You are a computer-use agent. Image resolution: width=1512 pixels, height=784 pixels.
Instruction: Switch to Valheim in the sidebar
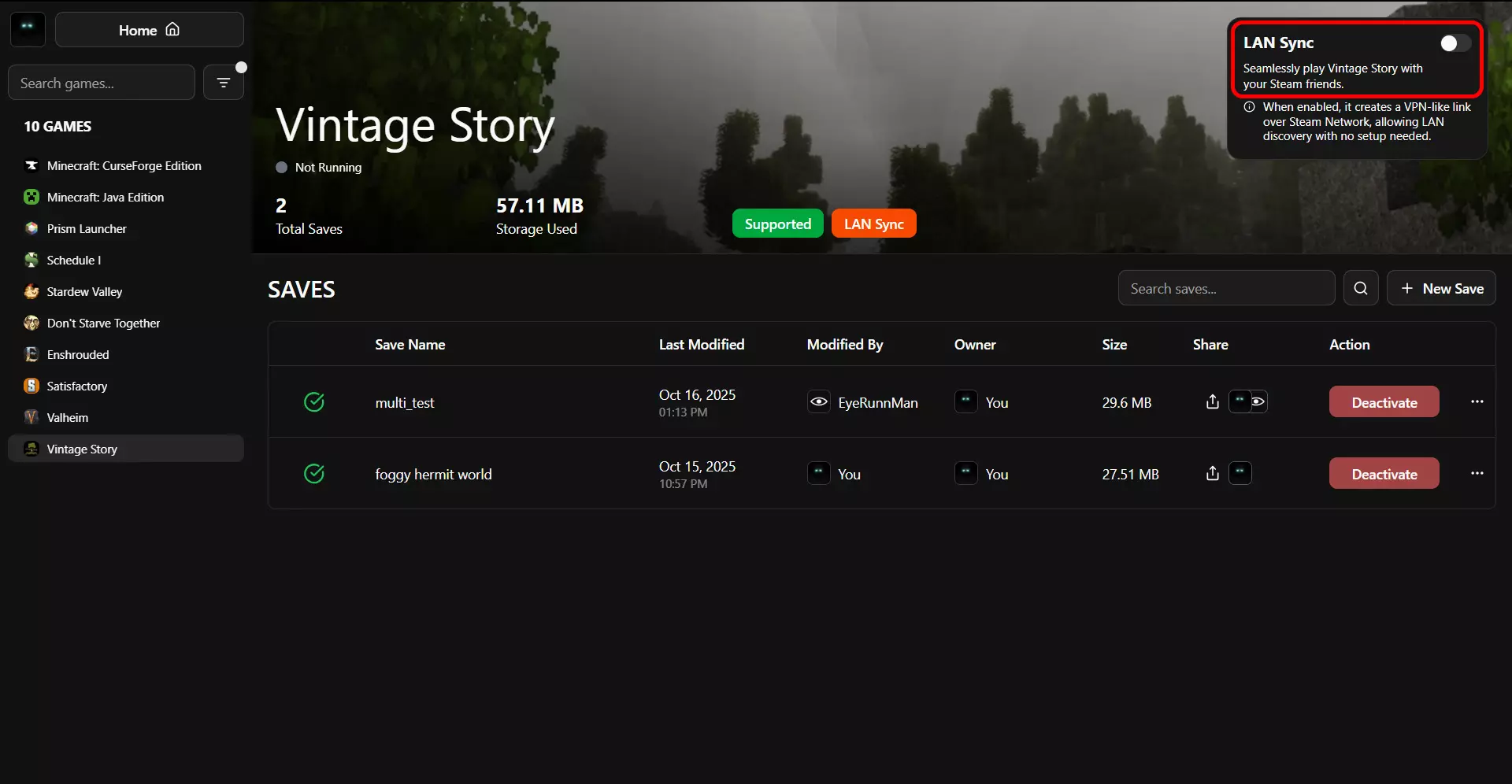click(x=126, y=417)
